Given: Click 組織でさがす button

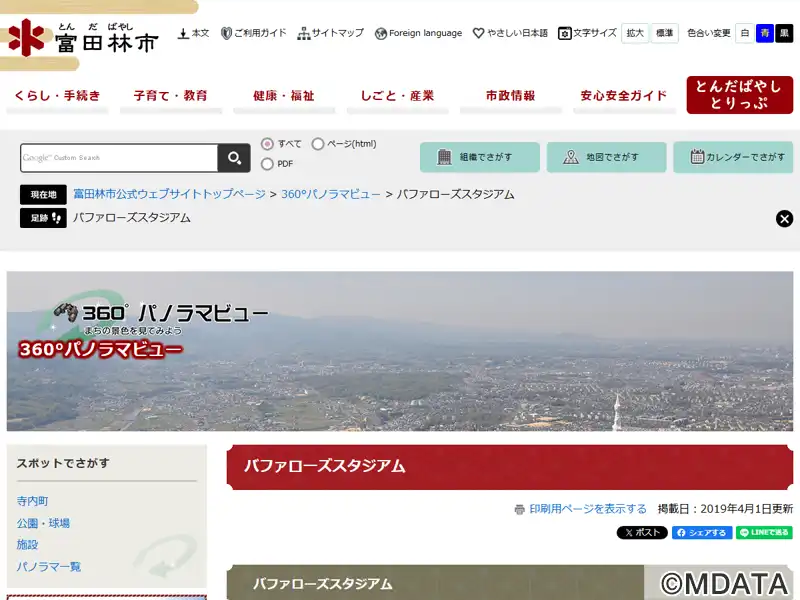Looking at the screenshot, I should pyautogui.click(x=479, y=157).
